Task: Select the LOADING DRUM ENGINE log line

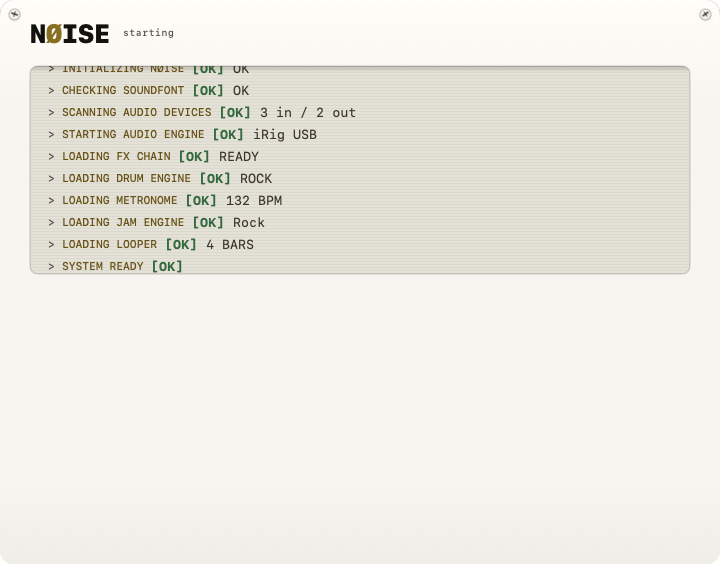Action: 360,179
